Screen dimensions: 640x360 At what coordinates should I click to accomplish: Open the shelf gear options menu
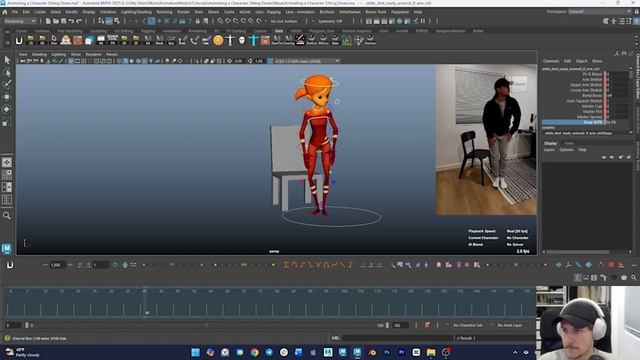point(7,42)
